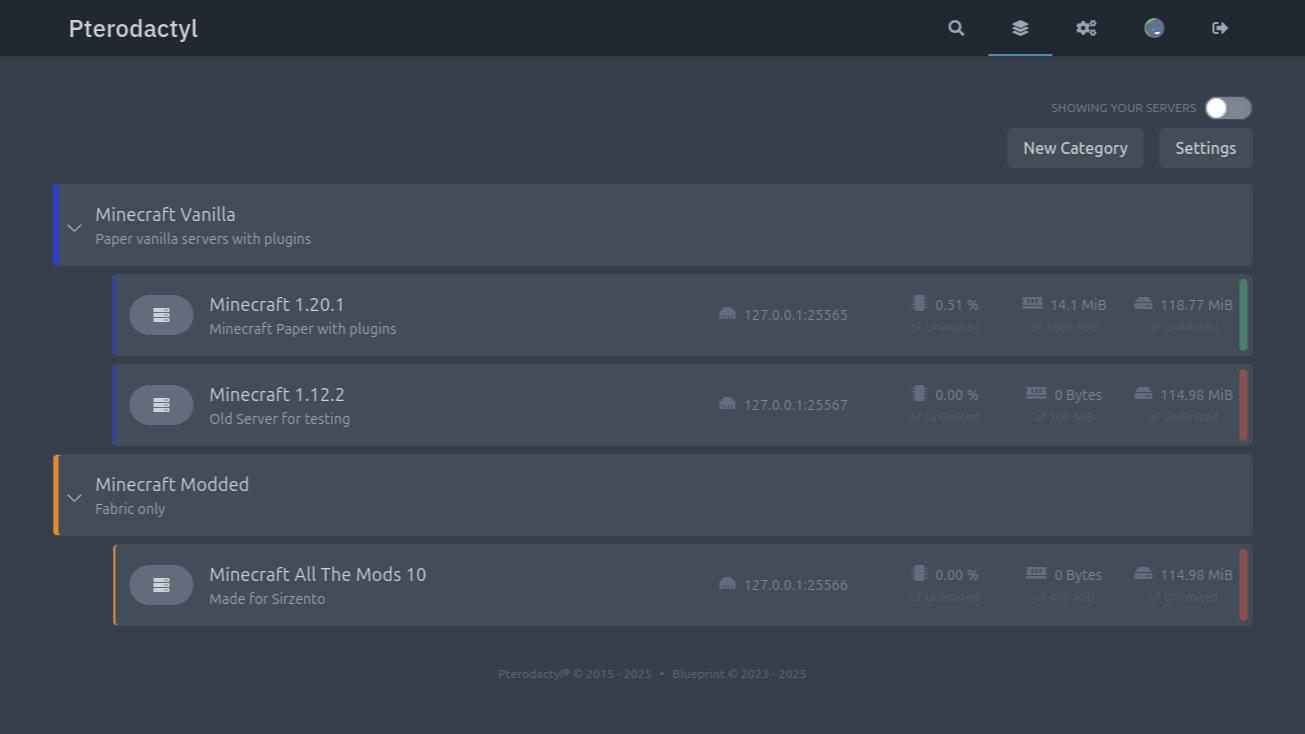Open the Minecraft 1.20.1 server name
Screen dimensions: 1305x734
pyautogui.click(x=277, y=305)
